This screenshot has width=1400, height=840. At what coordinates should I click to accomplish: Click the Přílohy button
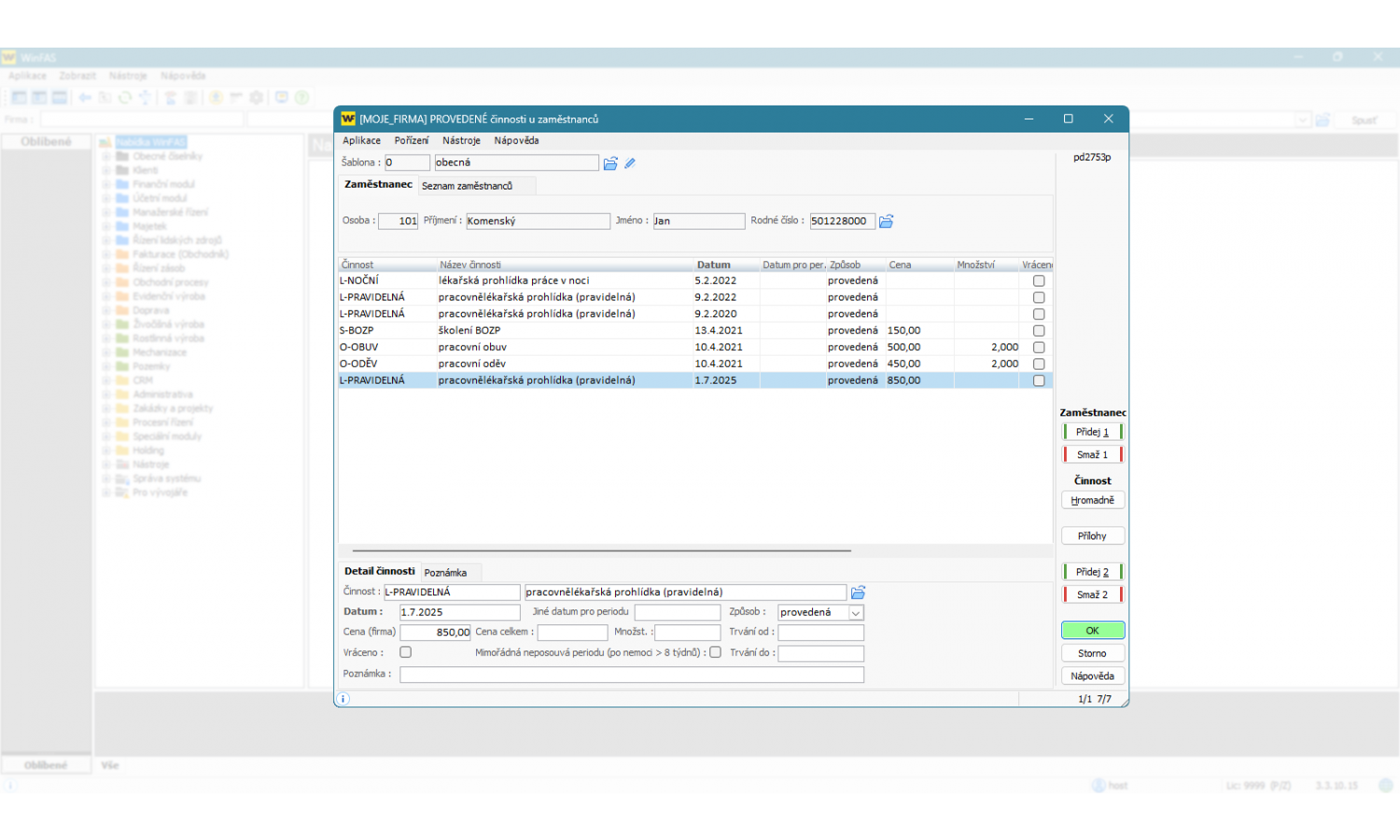point(1093,536)
